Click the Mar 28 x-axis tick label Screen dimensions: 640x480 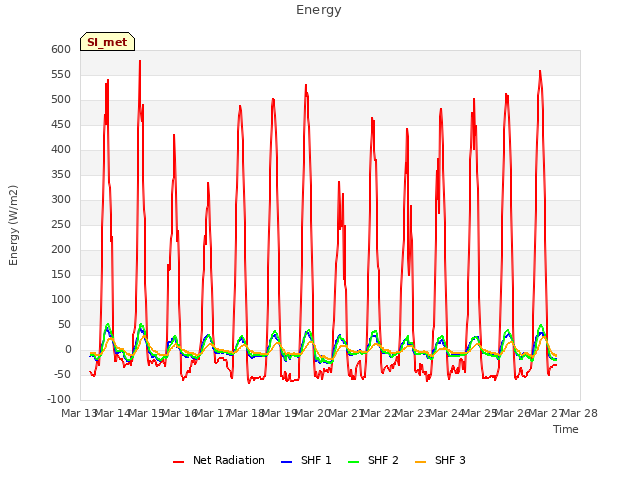[580, 413]
